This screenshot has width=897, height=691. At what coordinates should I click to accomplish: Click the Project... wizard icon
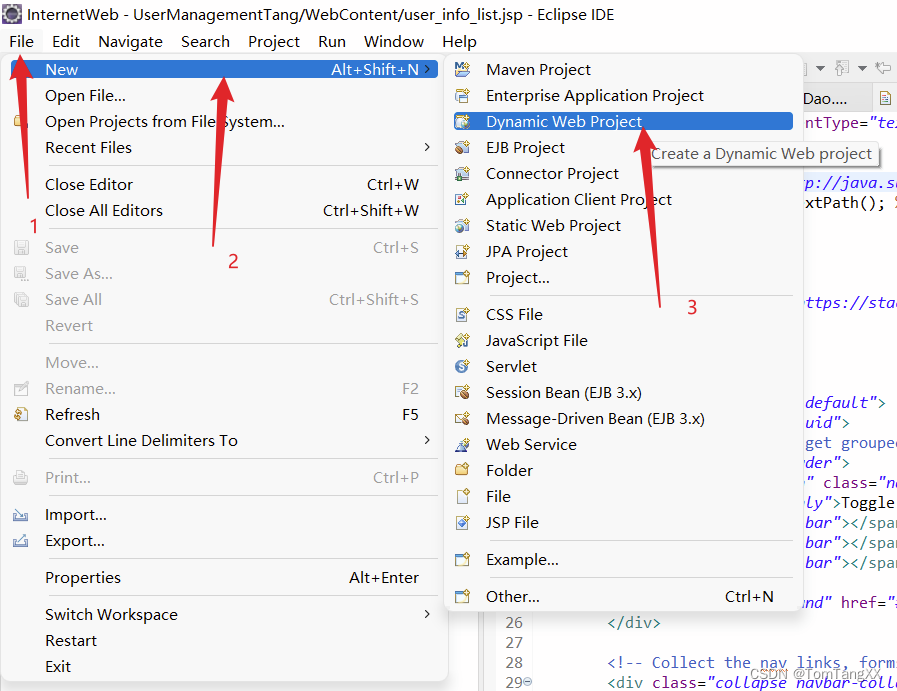point(462,277)
